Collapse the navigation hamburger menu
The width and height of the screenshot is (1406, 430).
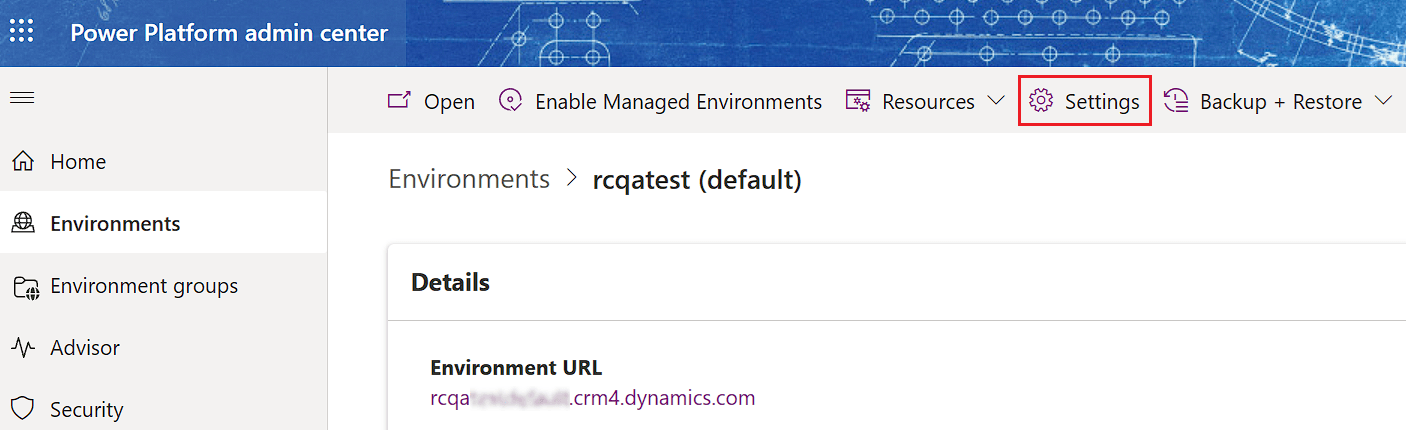tap(22, 98)
